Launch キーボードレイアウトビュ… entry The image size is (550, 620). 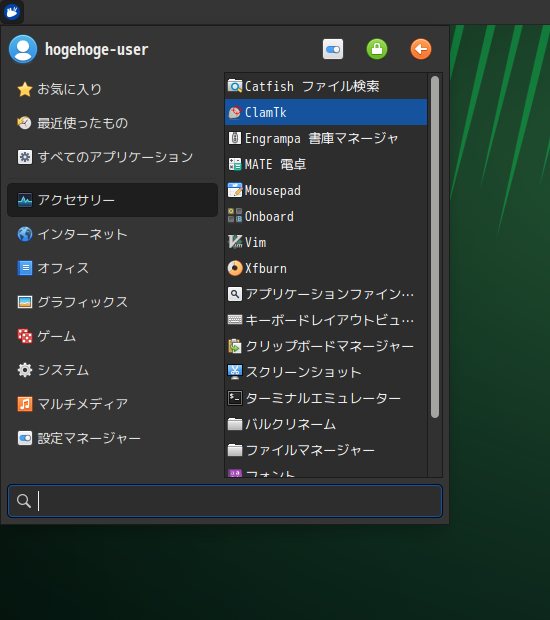click(x=326, y=320)
